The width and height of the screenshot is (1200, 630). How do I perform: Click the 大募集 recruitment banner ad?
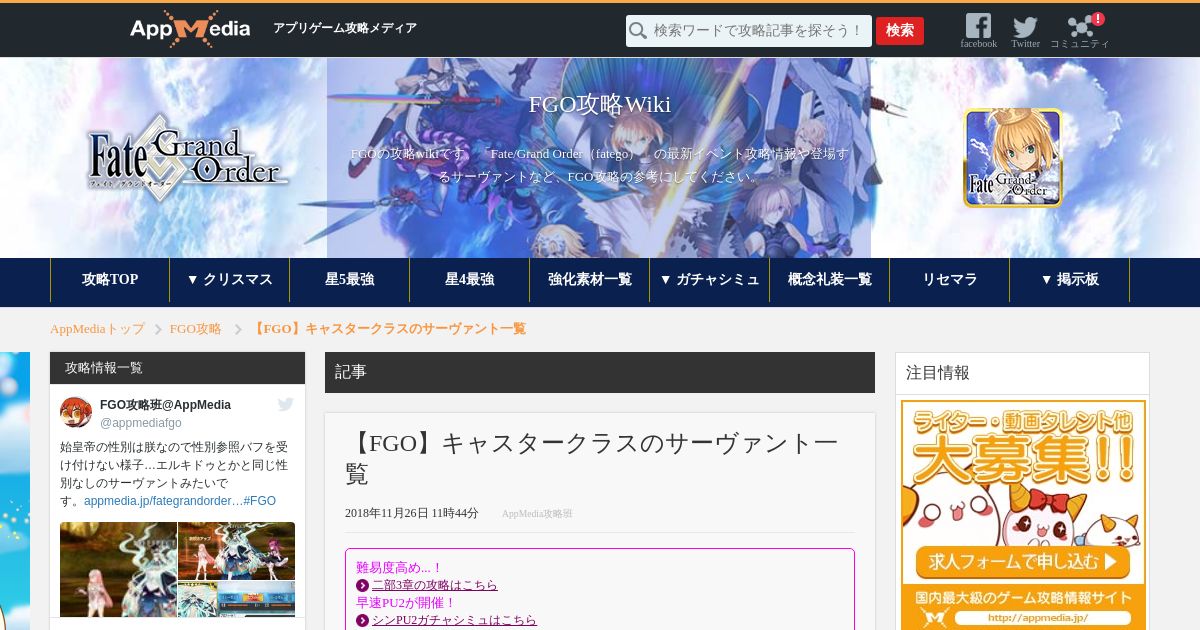pyautogui.click(x=1023, y=515)
